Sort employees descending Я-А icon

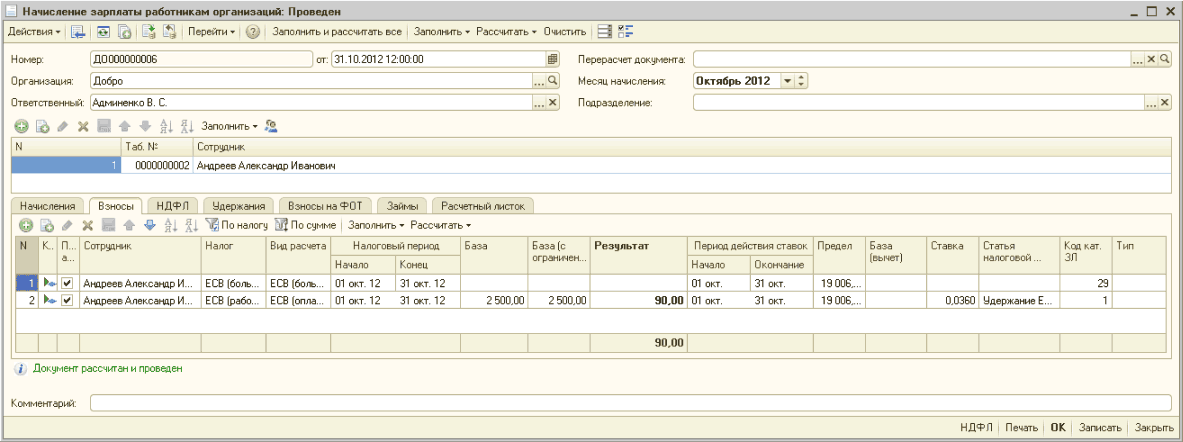[x=187, y=127]
